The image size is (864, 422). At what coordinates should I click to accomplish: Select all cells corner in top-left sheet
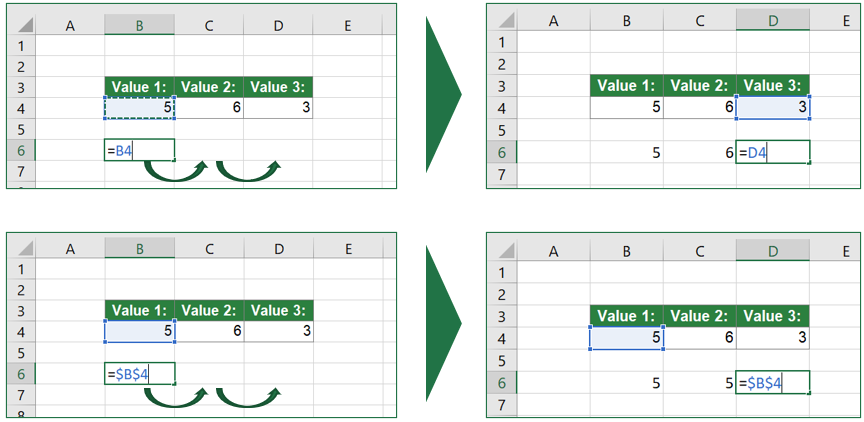(21, 25)
